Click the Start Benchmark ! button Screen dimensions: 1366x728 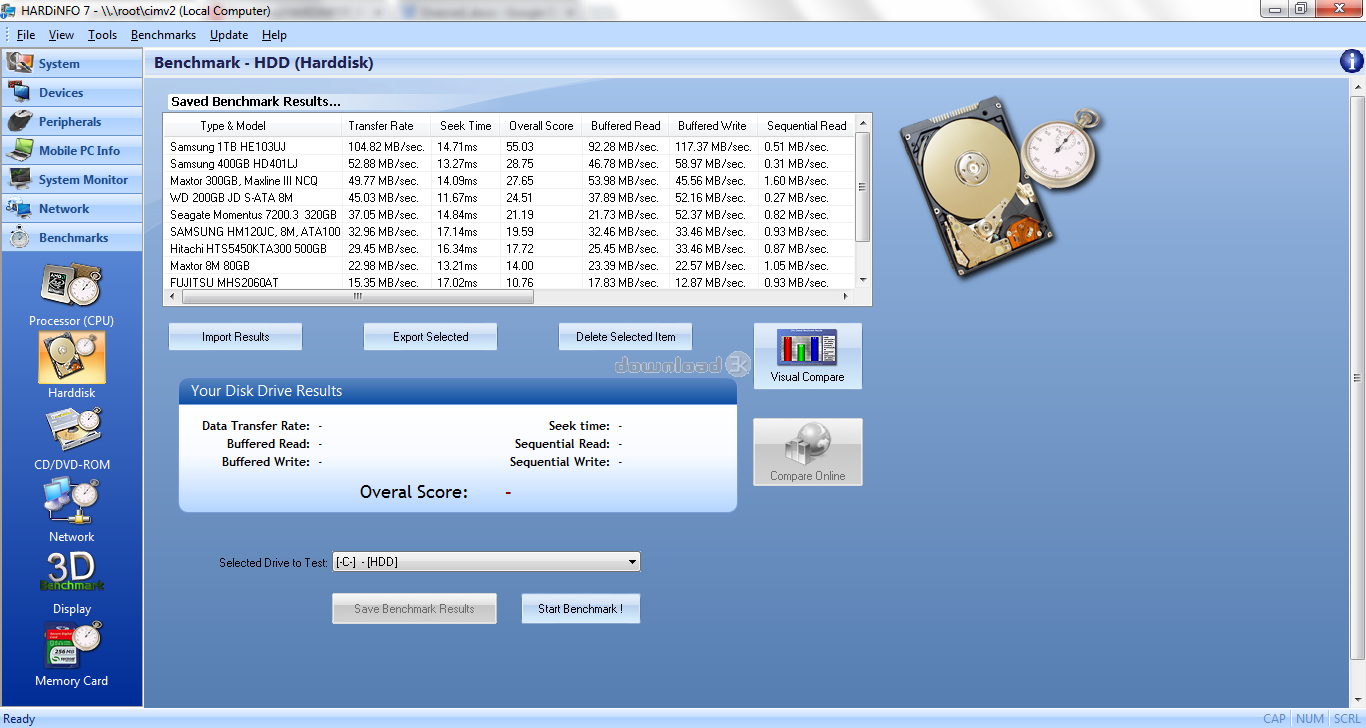(580, 609)
